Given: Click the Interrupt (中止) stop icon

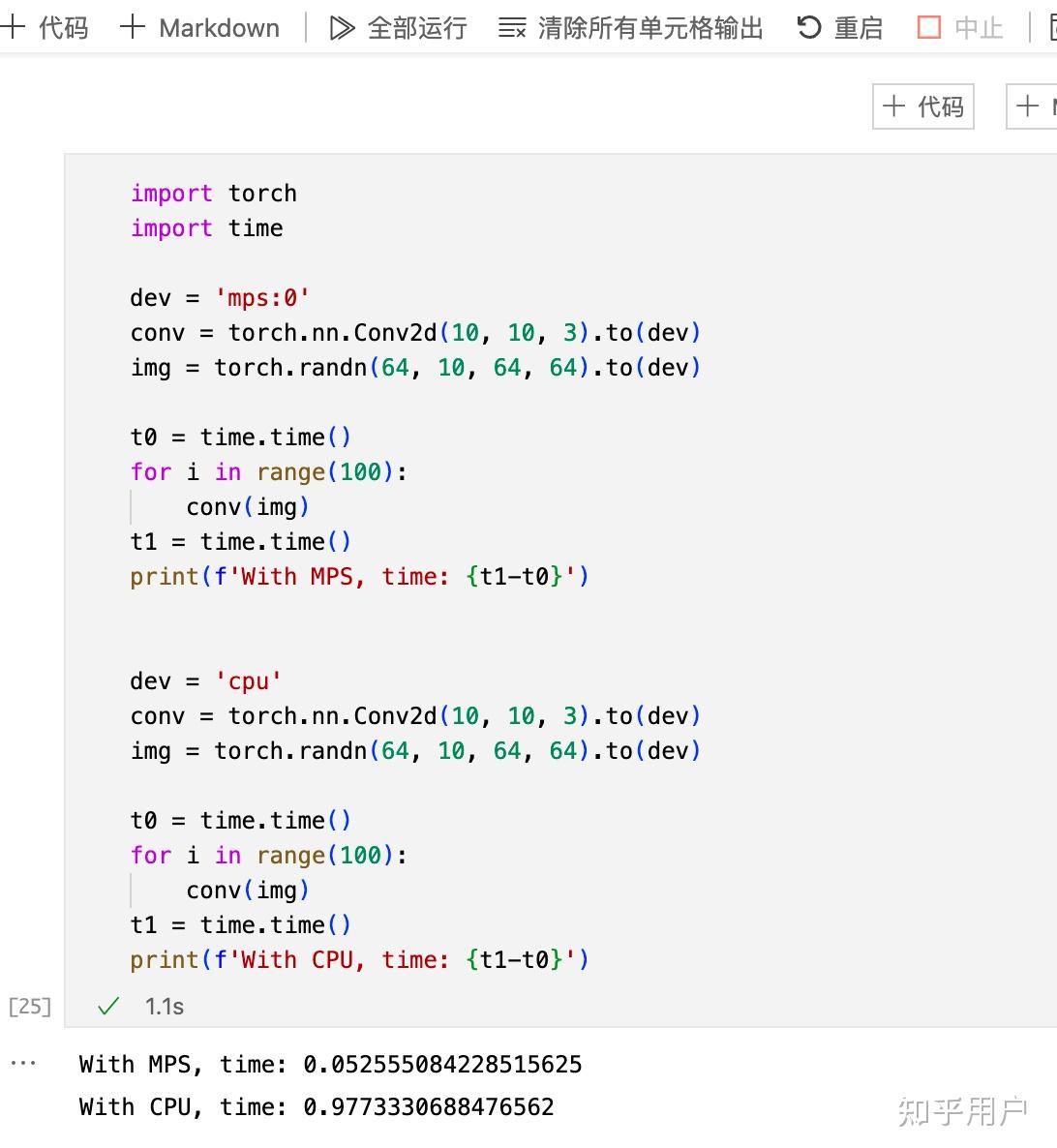Looking at the screenshot, I should tap(931, 27).
